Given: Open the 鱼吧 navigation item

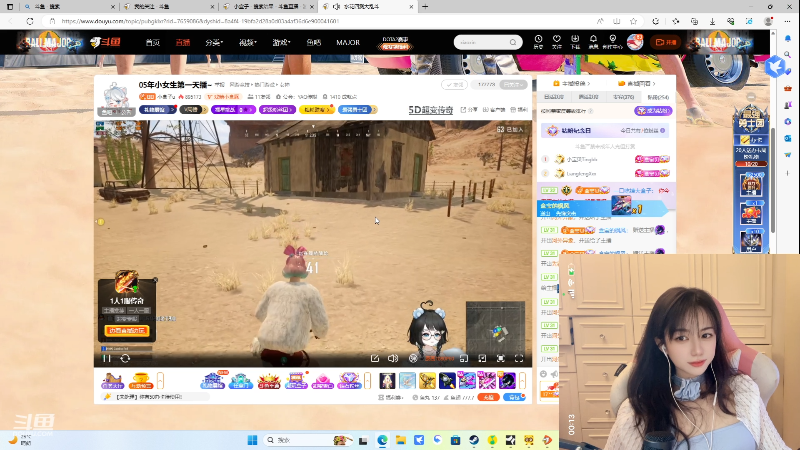Looking at the screenshot, I should (x=313, y=42).
